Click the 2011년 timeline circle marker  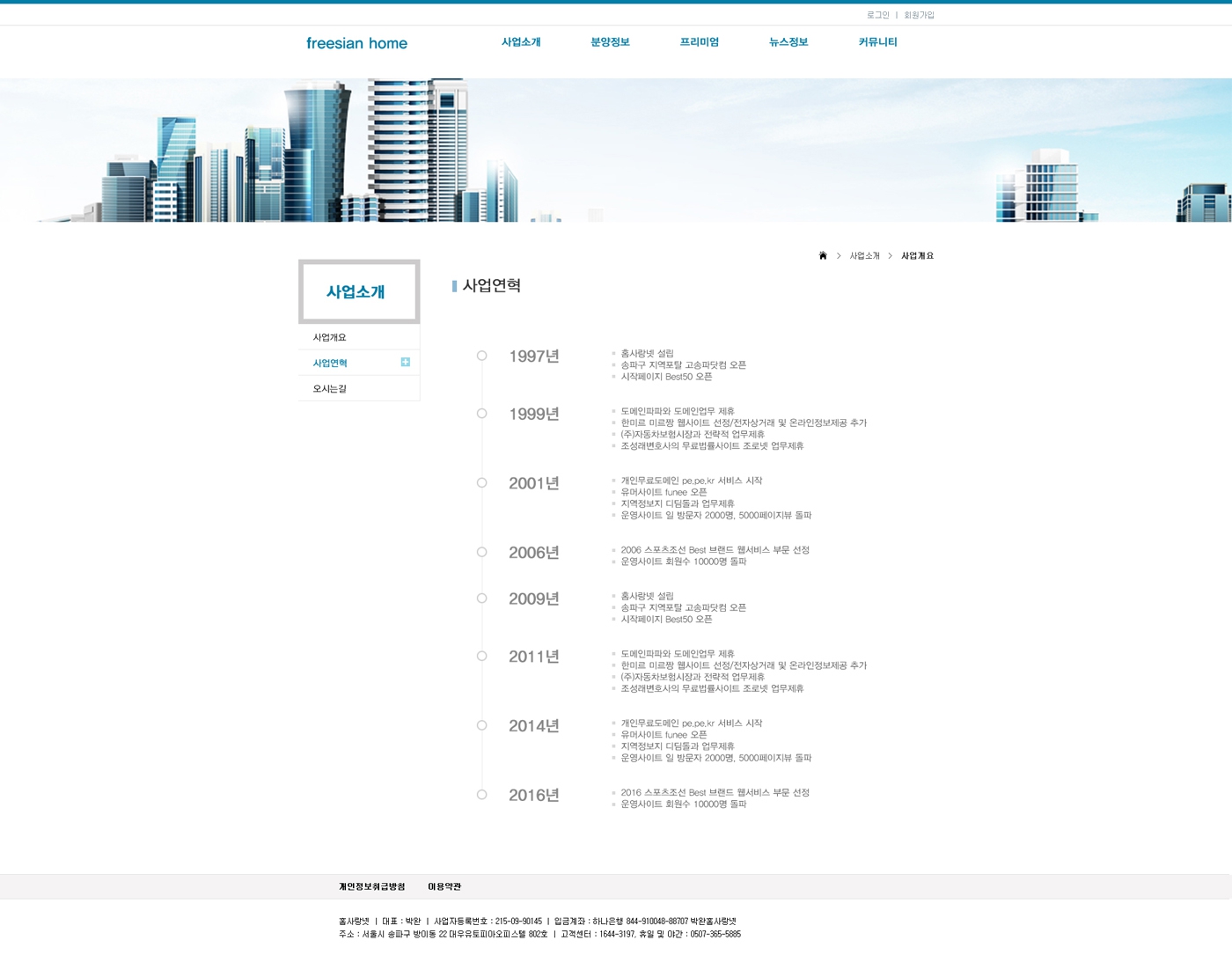pyautogui.click(x=481, y=656)
